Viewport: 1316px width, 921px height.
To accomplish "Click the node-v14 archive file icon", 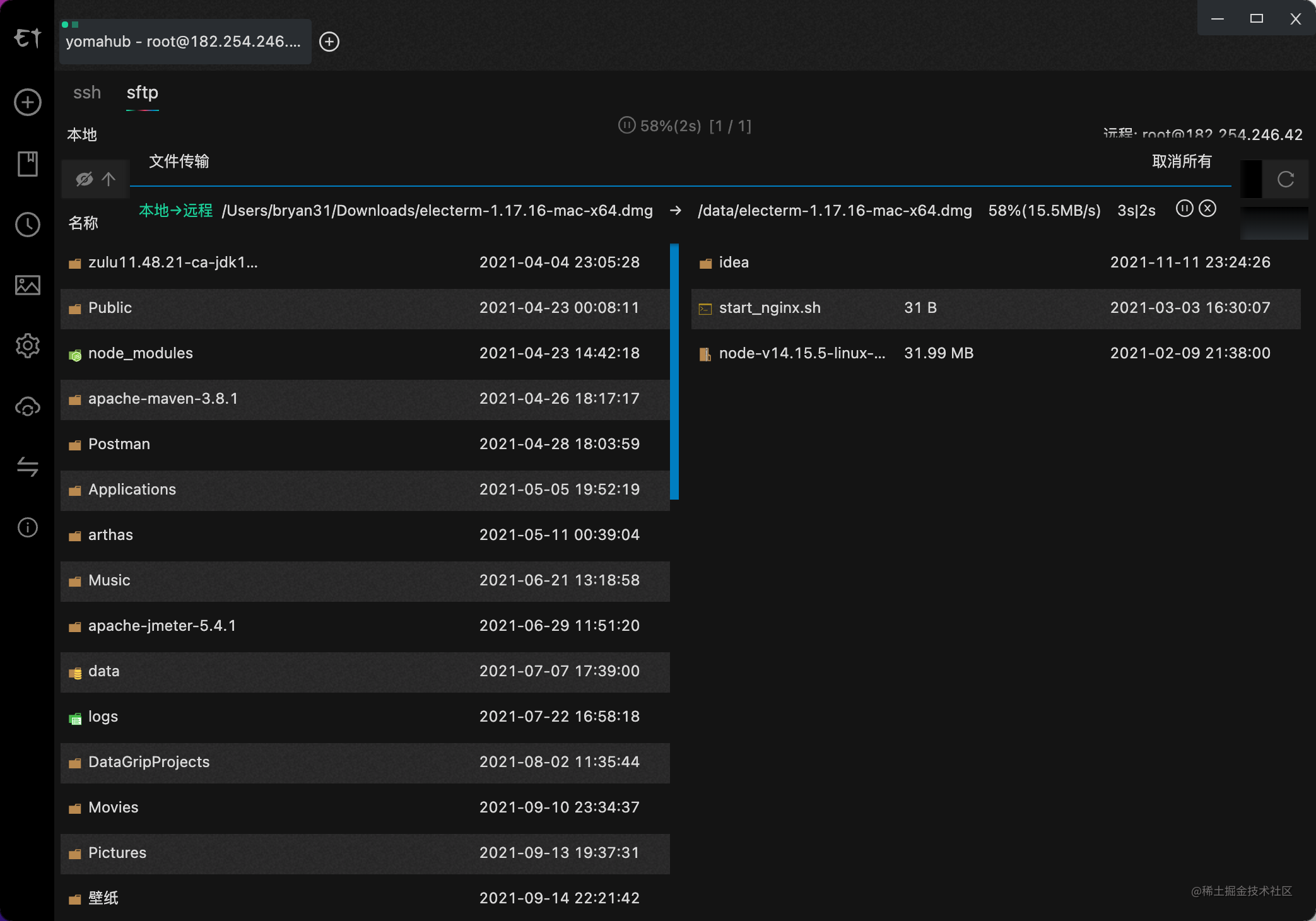I will point(705,355).
